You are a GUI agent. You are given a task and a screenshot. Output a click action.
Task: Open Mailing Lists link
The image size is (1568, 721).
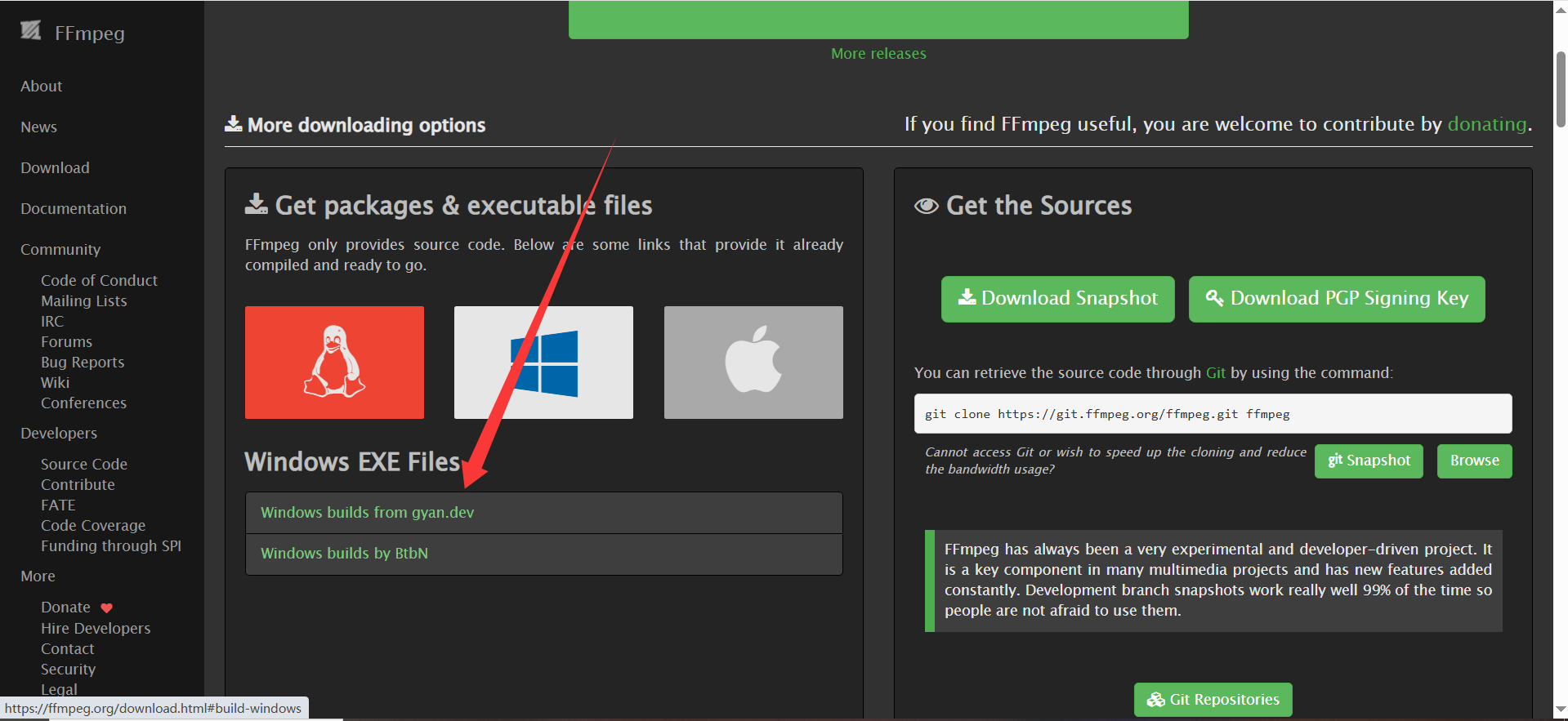pyautogui.click(x=84, y=300)
